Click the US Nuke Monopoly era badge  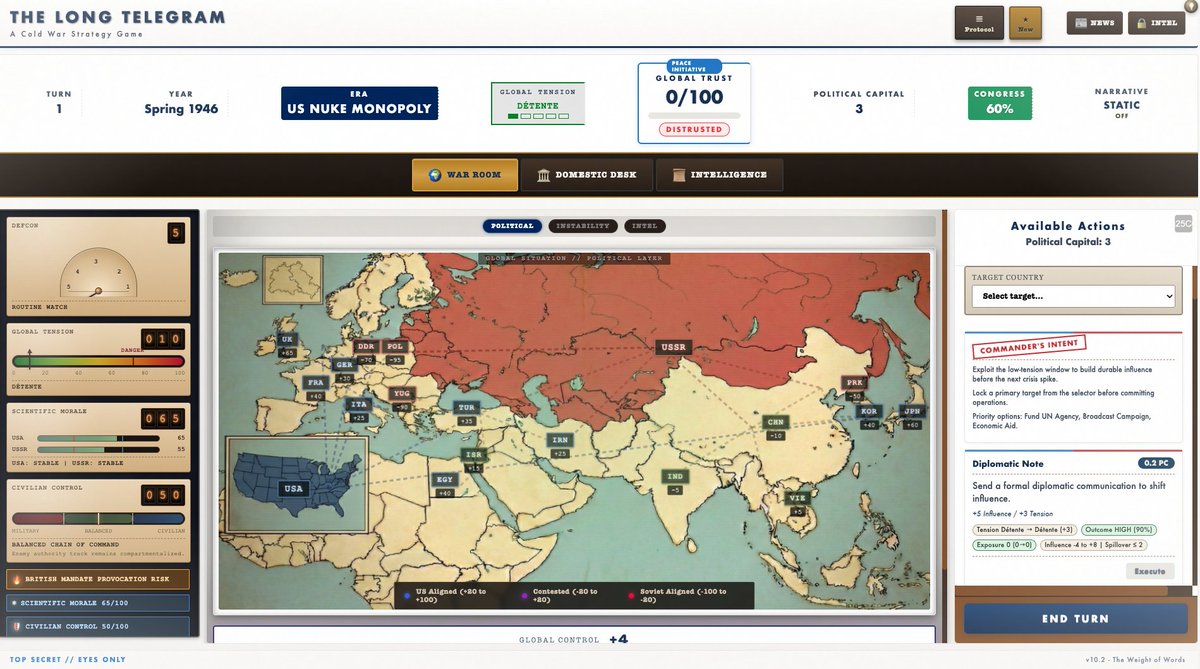coord(359,103)
